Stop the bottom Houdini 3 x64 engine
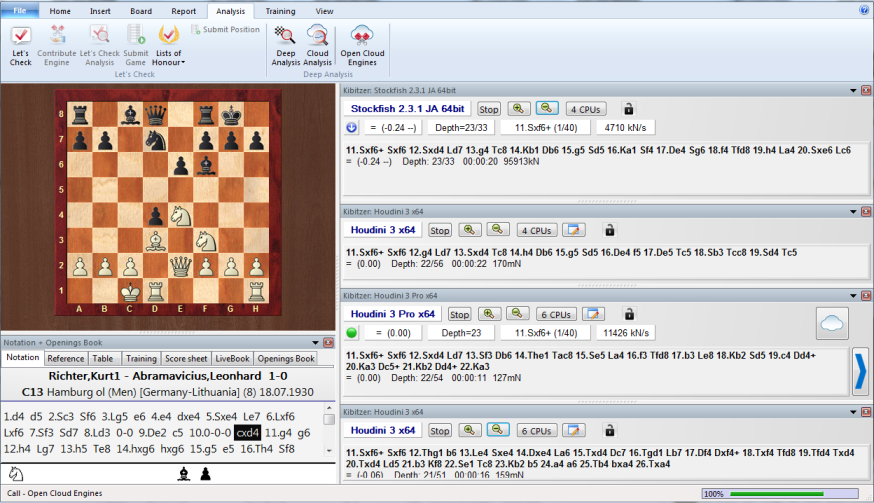 coord(440,431)
